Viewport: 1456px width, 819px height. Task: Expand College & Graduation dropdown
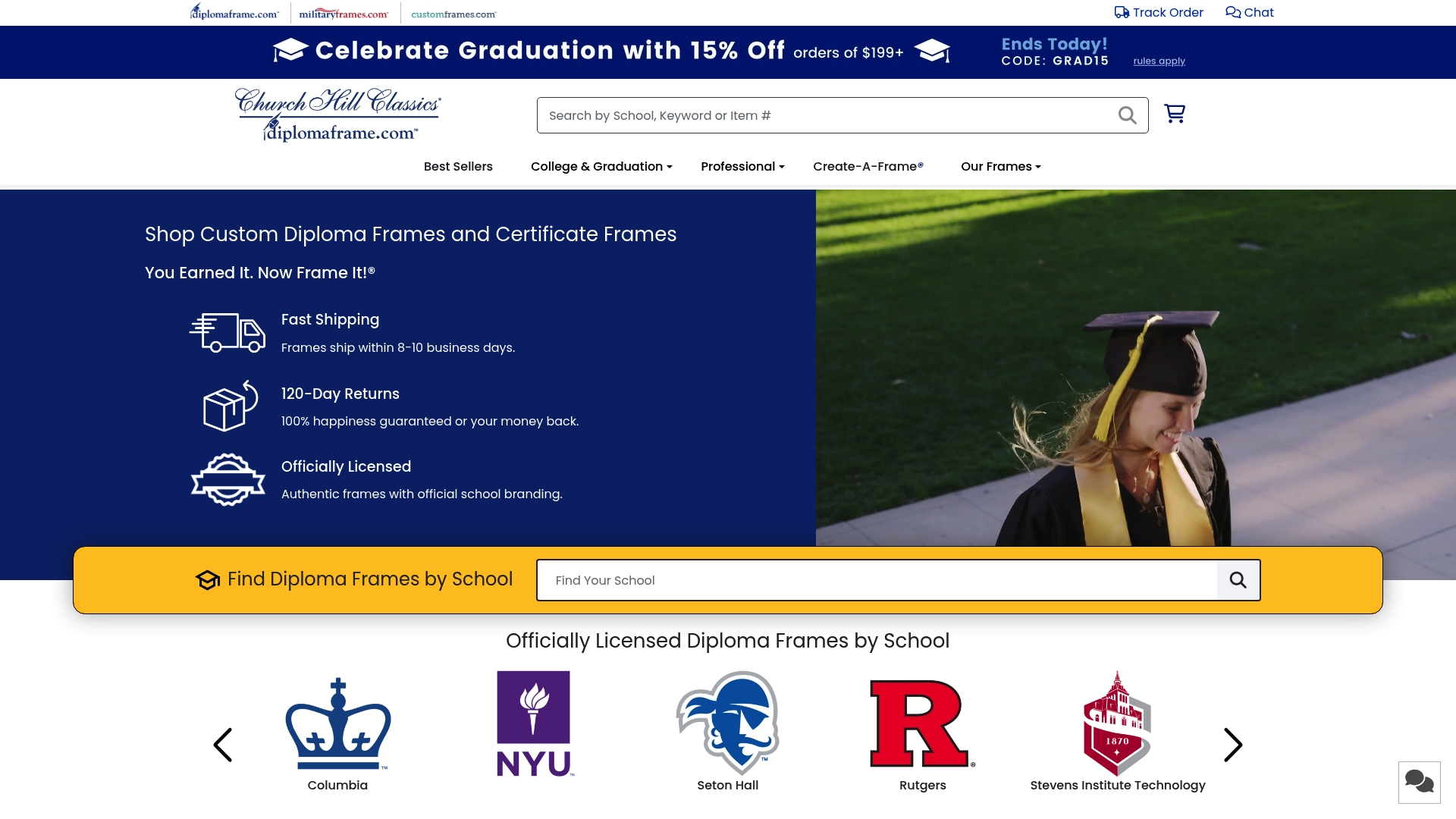point(601,167)
